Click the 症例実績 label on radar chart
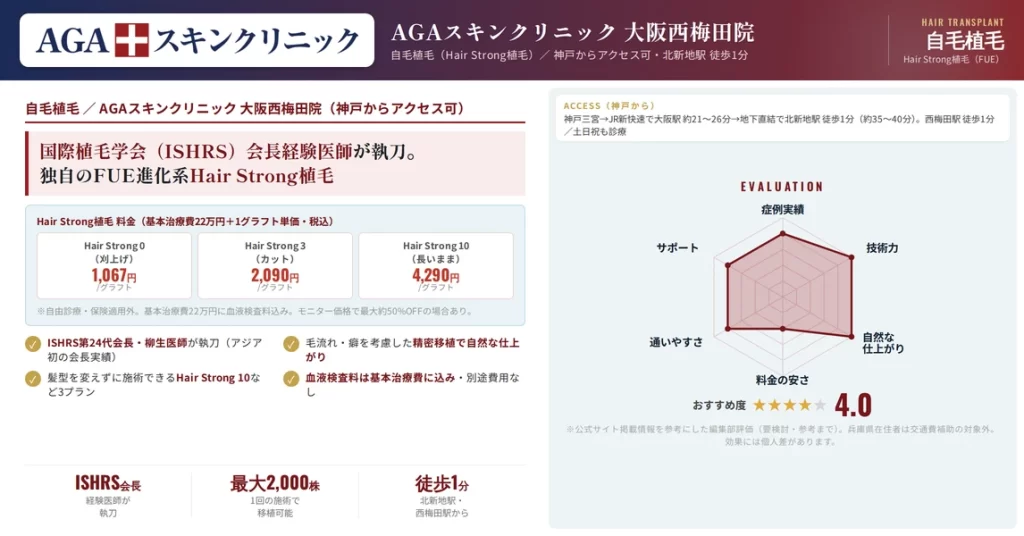Viewport: 1024px width, 536px height. [782, 210]
